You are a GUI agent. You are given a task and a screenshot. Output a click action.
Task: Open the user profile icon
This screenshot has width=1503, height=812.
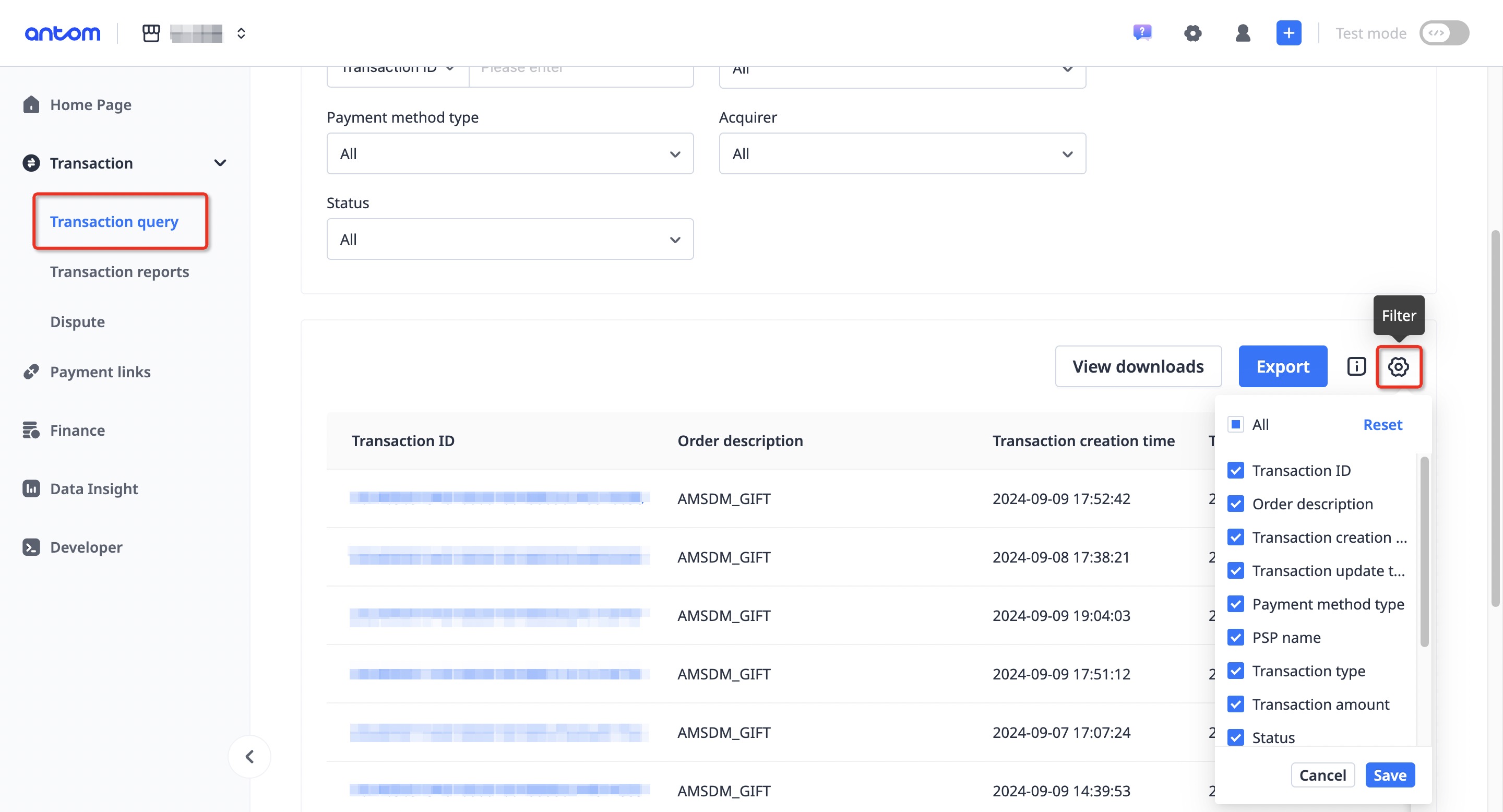pos(1243,33)
